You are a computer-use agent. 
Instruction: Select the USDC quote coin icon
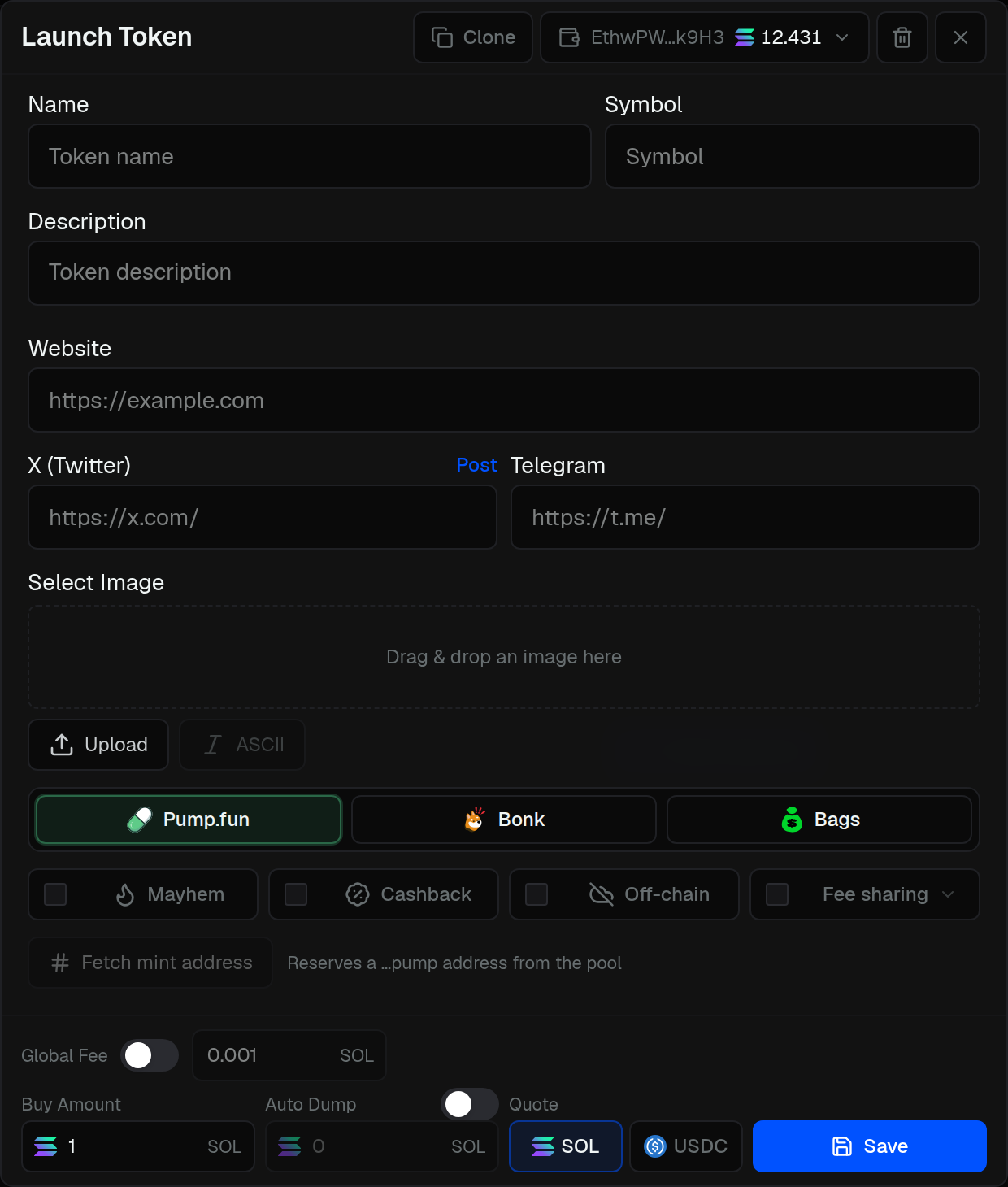coord(655,1146)
